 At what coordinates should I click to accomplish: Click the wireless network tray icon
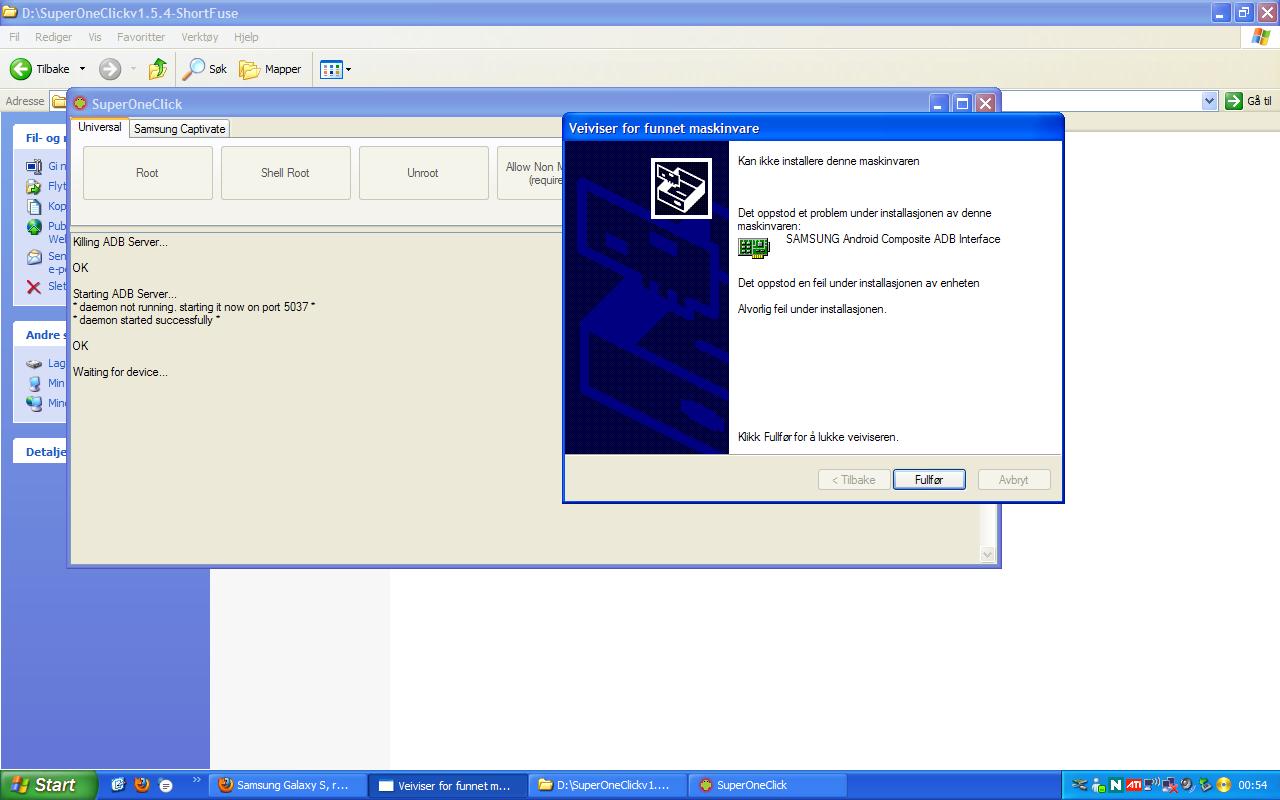point(1152,785)
